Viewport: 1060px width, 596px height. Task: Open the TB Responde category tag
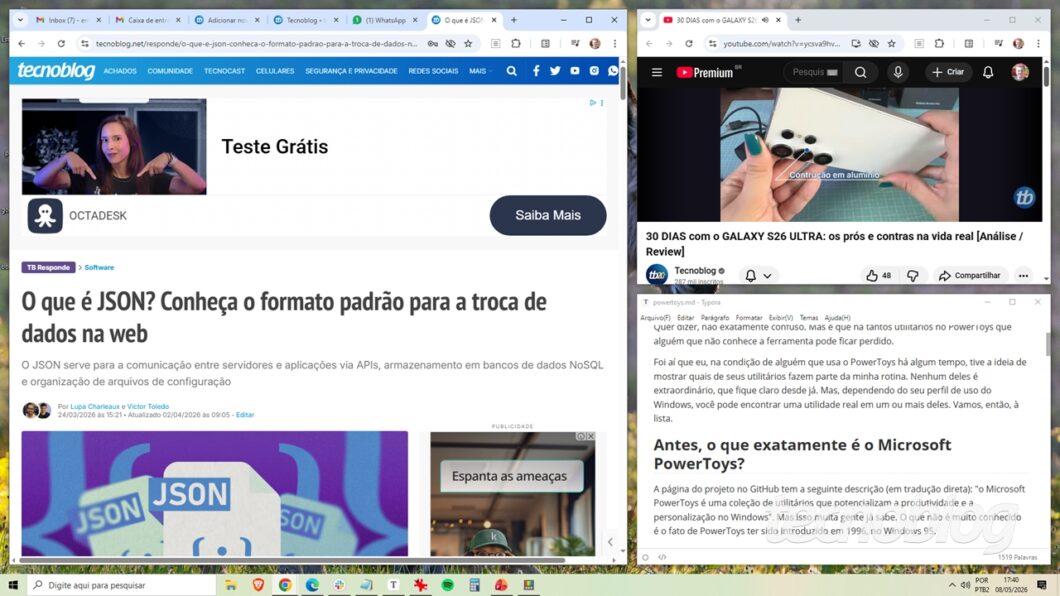click(x=48, y=268)
